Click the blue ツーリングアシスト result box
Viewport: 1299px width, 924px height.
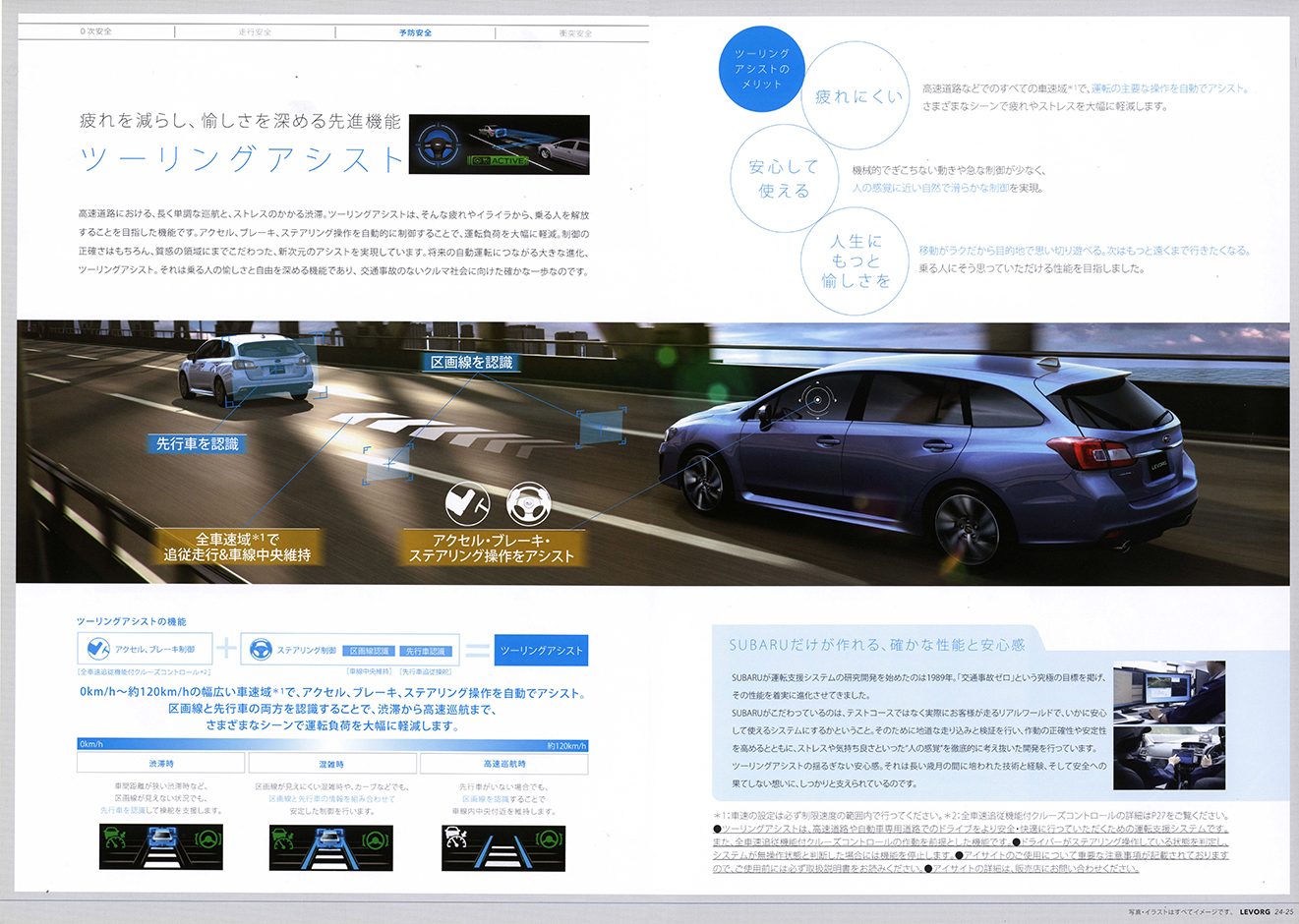coord(541,650)
